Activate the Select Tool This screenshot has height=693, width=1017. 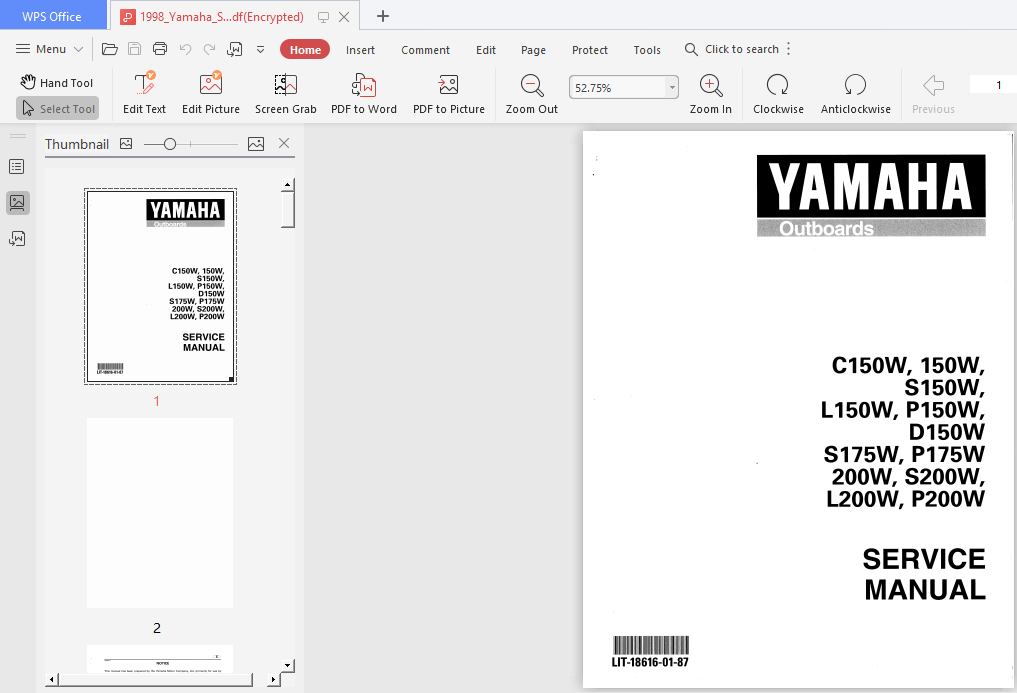click(x=58, y=108)
